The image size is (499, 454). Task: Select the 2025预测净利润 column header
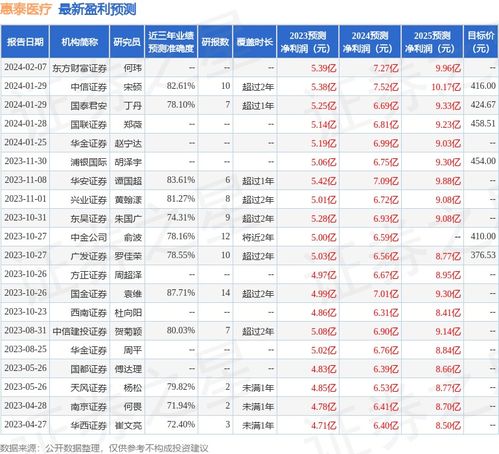pos(432,42)
